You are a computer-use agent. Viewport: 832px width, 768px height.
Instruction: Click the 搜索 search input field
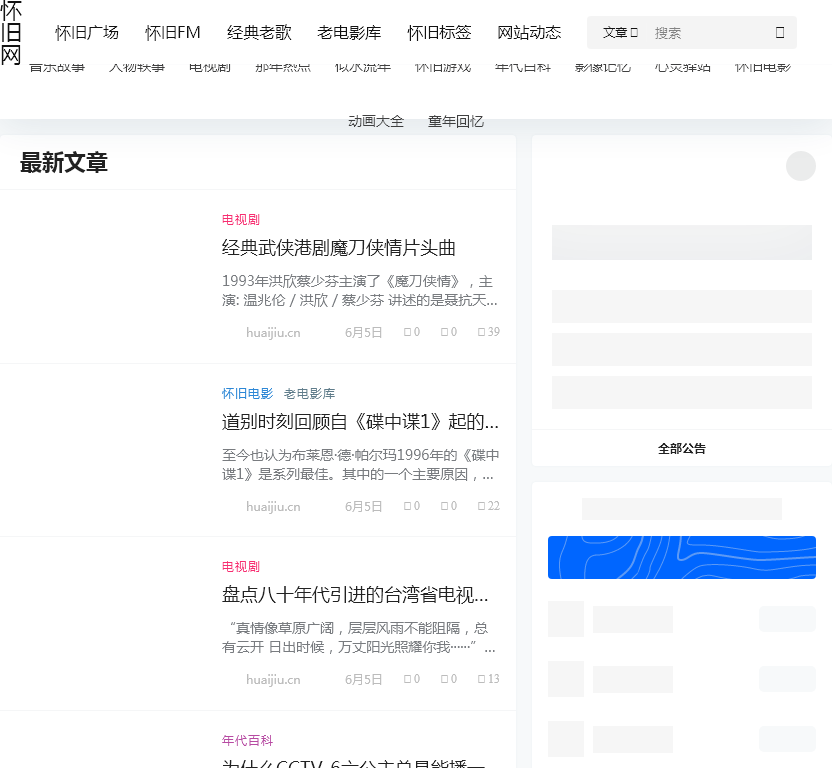click(x=710, y=32)
